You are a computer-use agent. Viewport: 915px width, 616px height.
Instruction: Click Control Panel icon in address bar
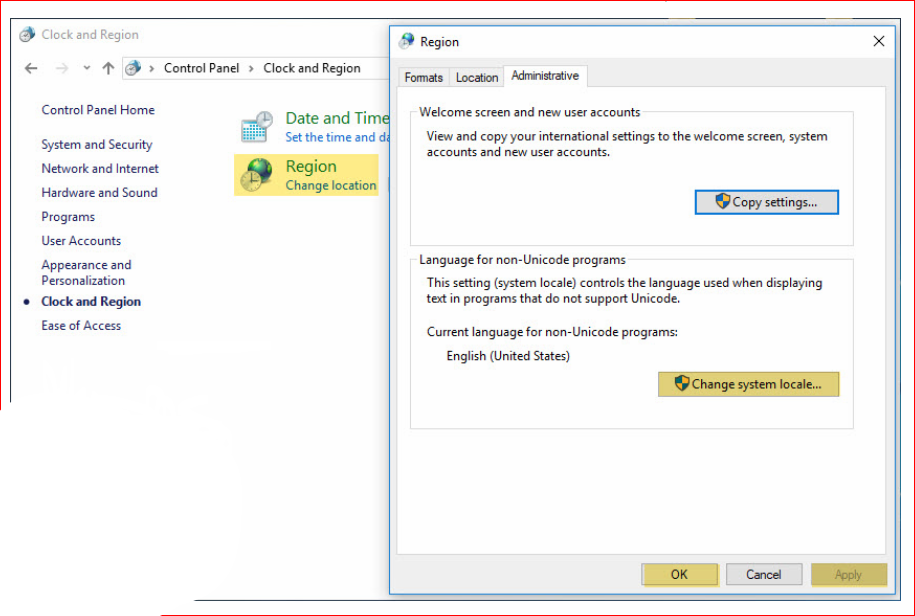[132, 68]
